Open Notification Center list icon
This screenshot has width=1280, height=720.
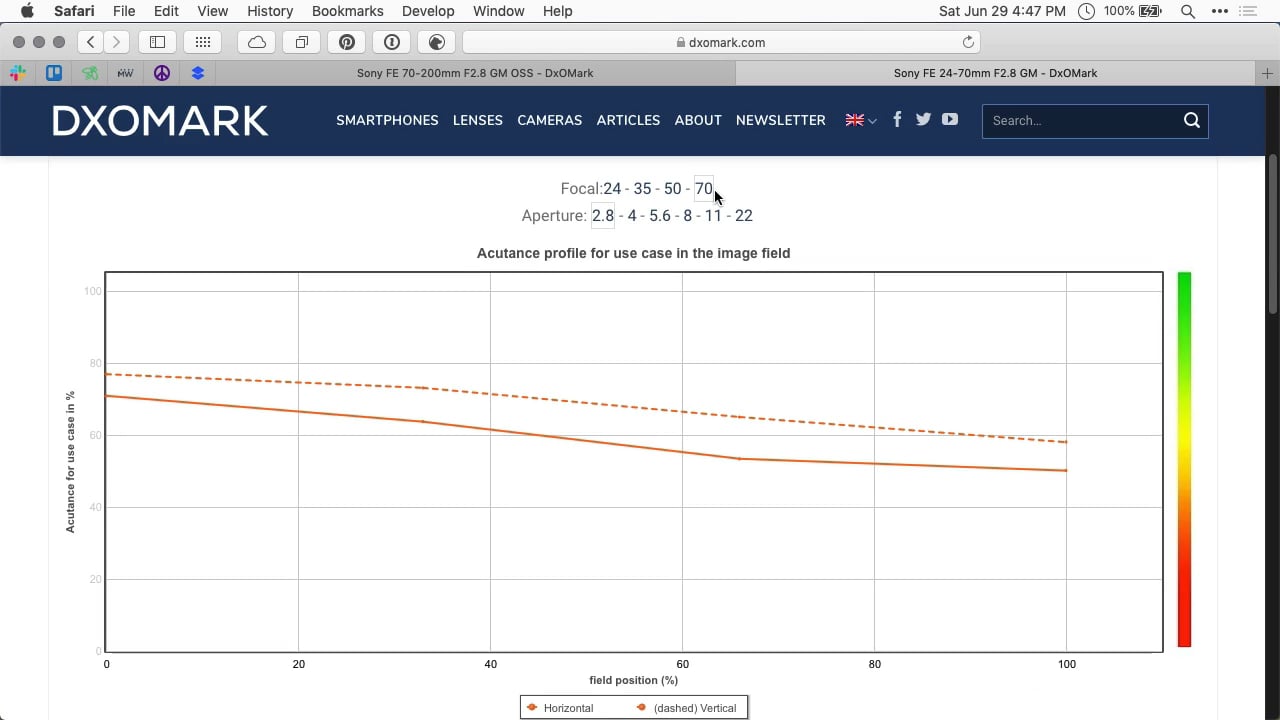(x=1247, y=11)
